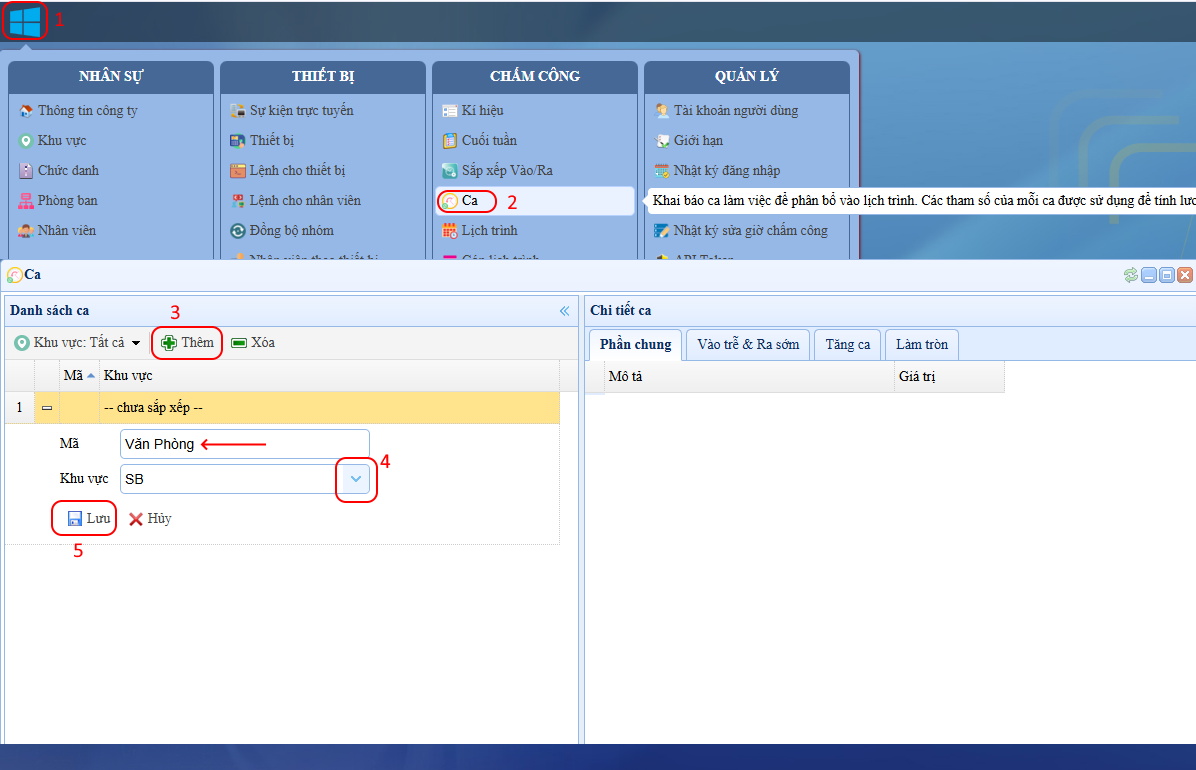The width and height of the screenshot is (1196, 770).
Task: Click Nhật ký đăng nhập icon
Action: coord(661,171)
